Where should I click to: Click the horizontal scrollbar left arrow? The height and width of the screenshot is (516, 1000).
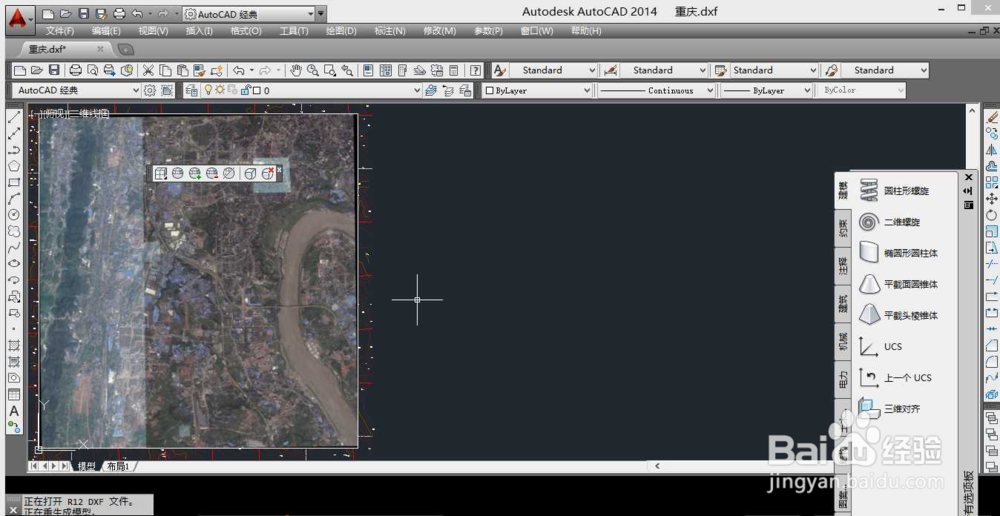coord(658,466)
